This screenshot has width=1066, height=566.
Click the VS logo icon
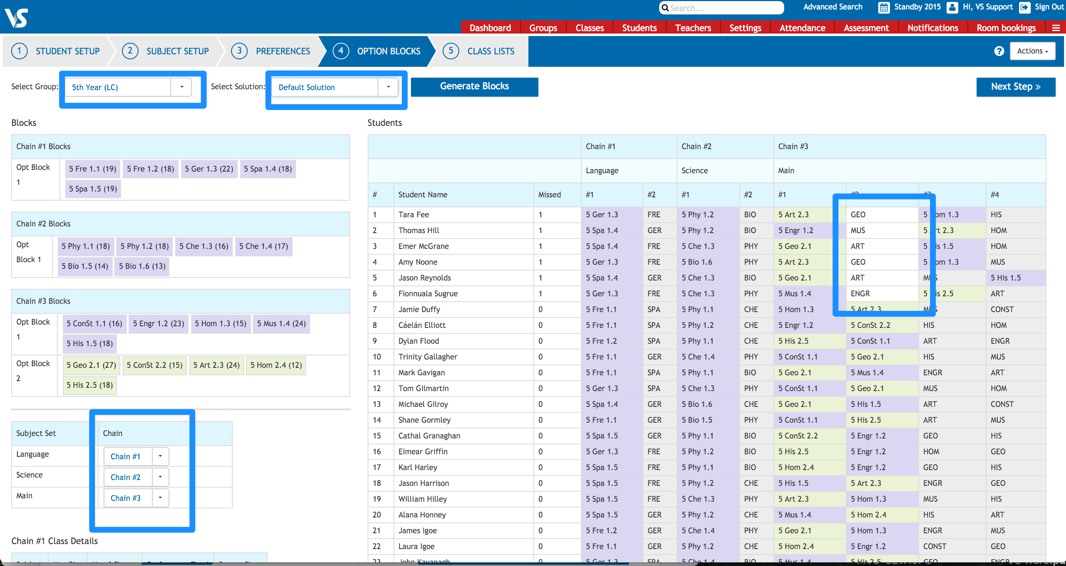(x=16, y=17)
